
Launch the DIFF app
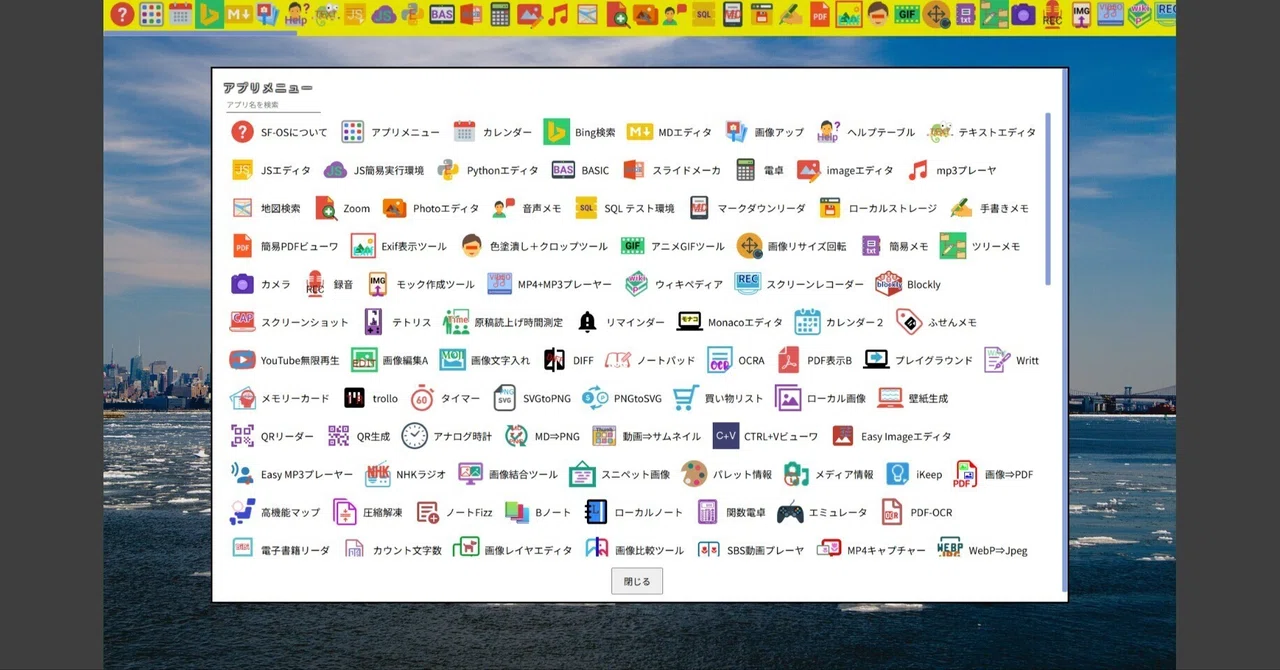coord(568,360)
